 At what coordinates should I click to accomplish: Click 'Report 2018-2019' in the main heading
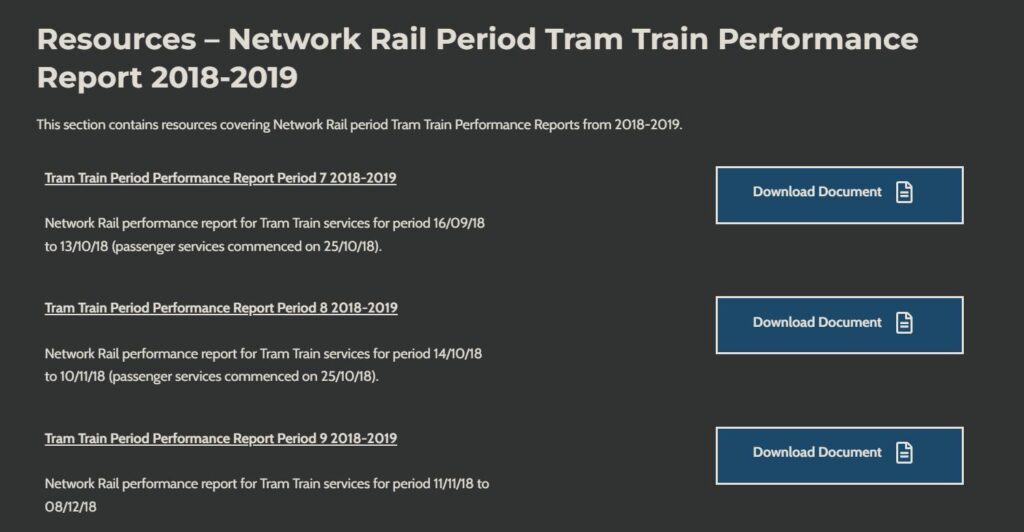(x=167, y=77)
